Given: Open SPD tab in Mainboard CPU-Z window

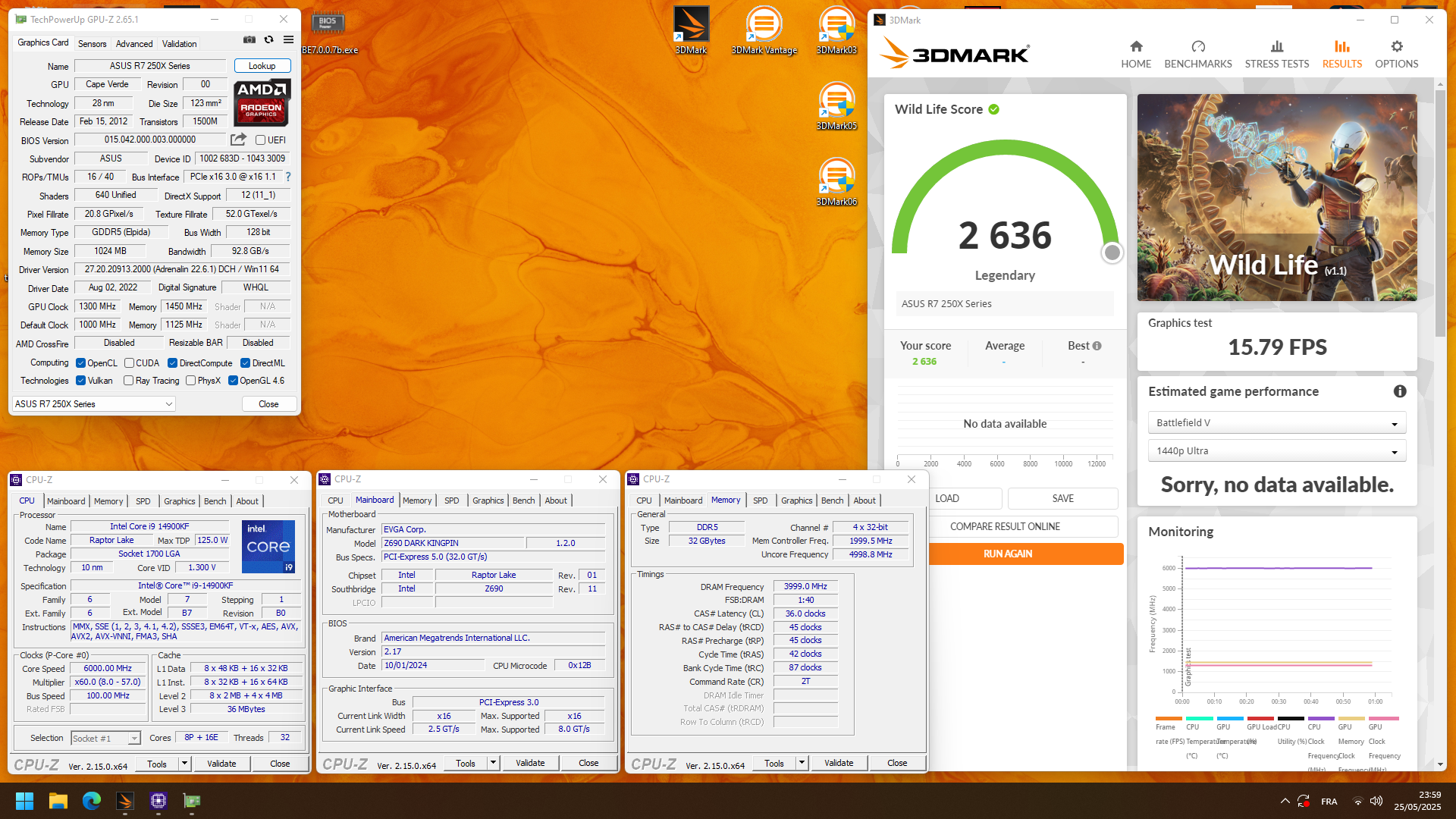Looking at the screenshot, I should tap(452, 500).
